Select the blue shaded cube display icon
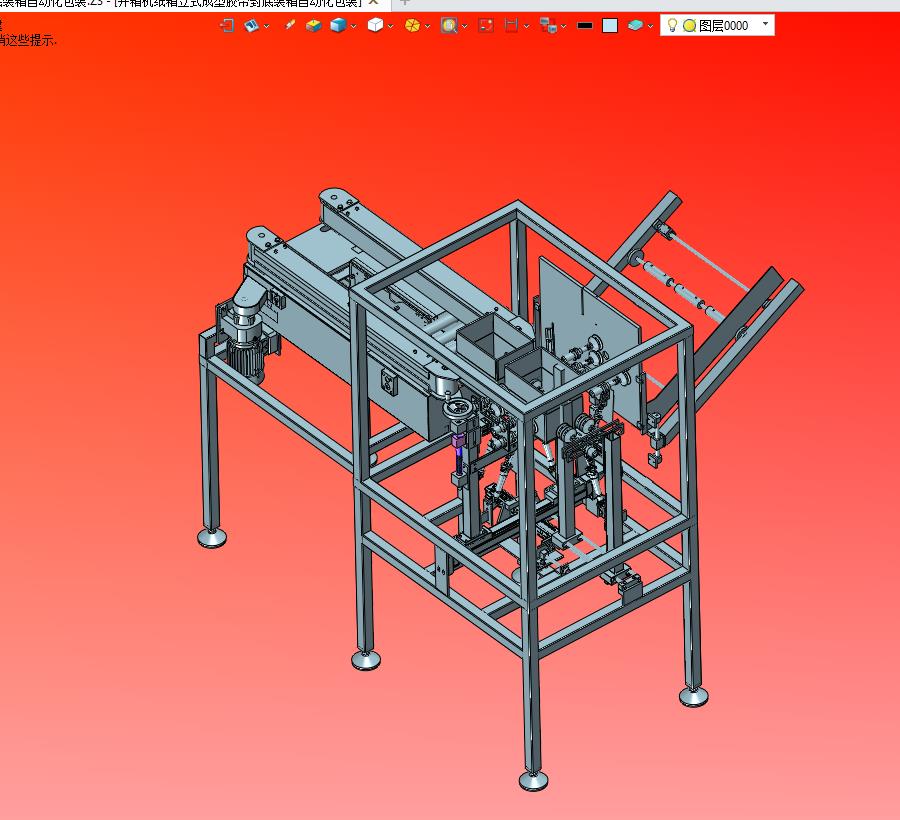 (338, 25)
